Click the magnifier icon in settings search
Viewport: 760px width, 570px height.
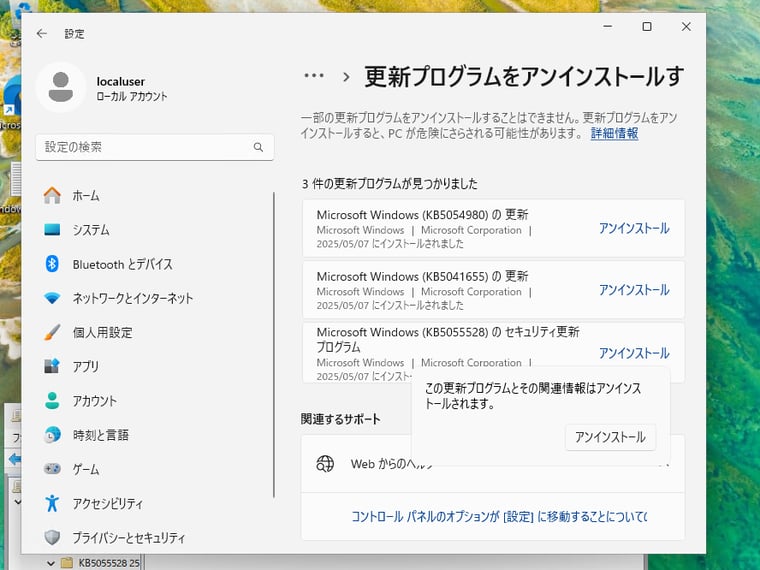coord(258,147)
